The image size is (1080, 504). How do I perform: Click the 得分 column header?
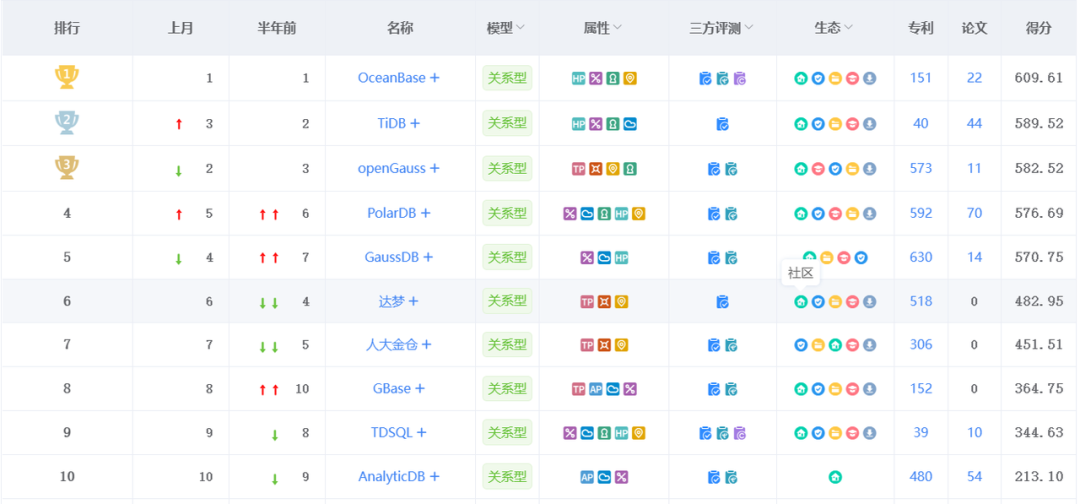pos(1039,28)
